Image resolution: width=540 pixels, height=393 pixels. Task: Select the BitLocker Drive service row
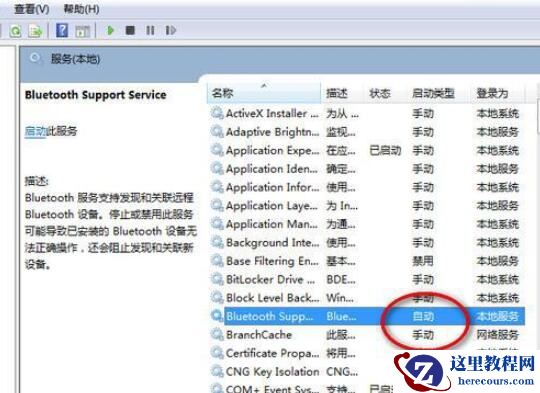pos(367,279)
